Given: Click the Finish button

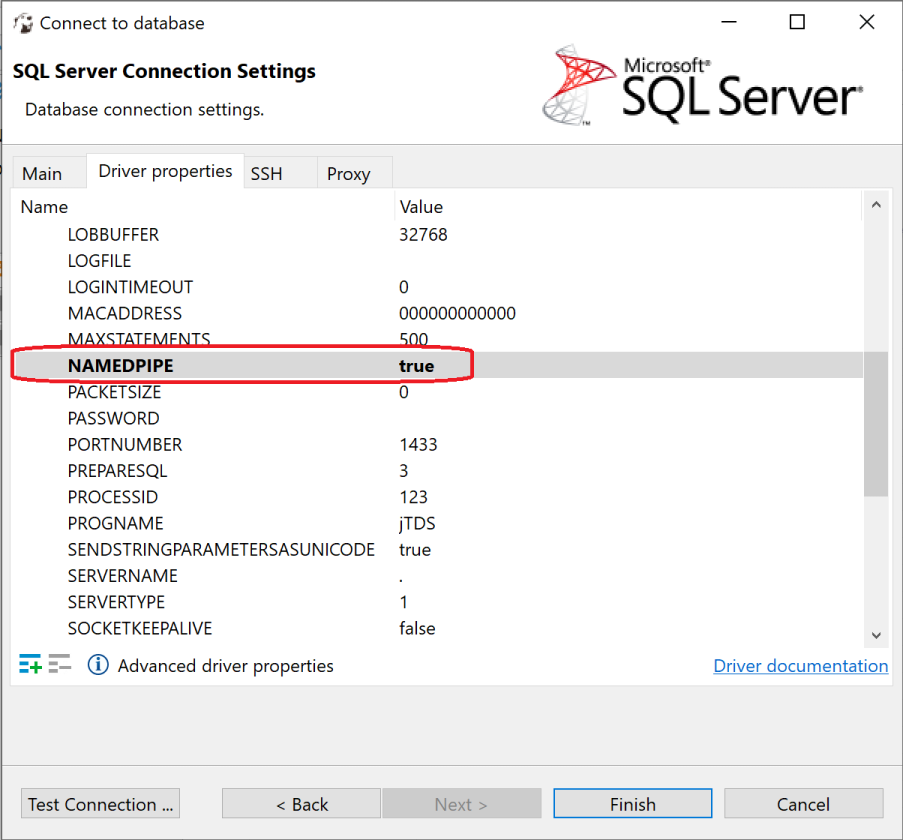Looking at the screenshot, I should 633,804.
